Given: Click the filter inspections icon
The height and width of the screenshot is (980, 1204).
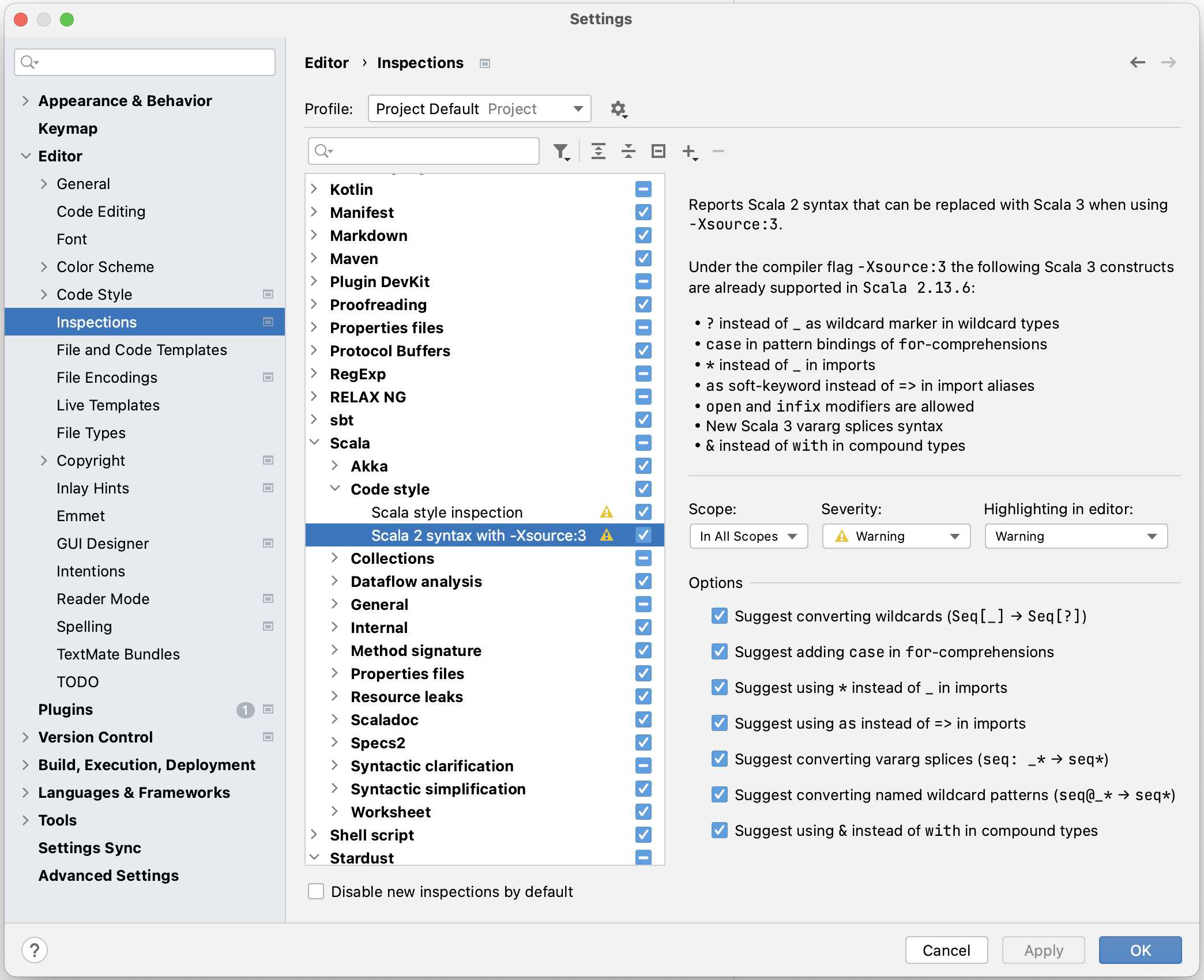Looking at the screenshot, I should 561,150.
